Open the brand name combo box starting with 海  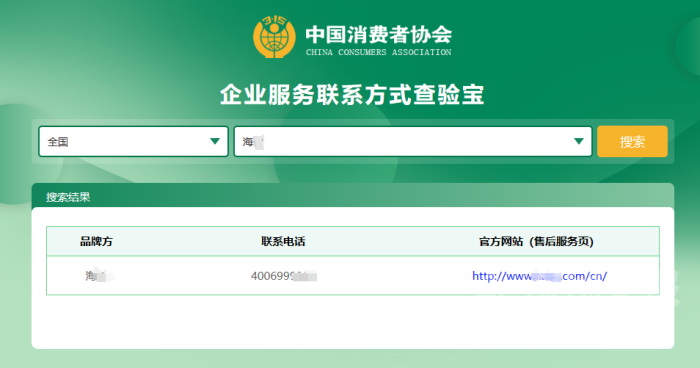click(413, 142)
